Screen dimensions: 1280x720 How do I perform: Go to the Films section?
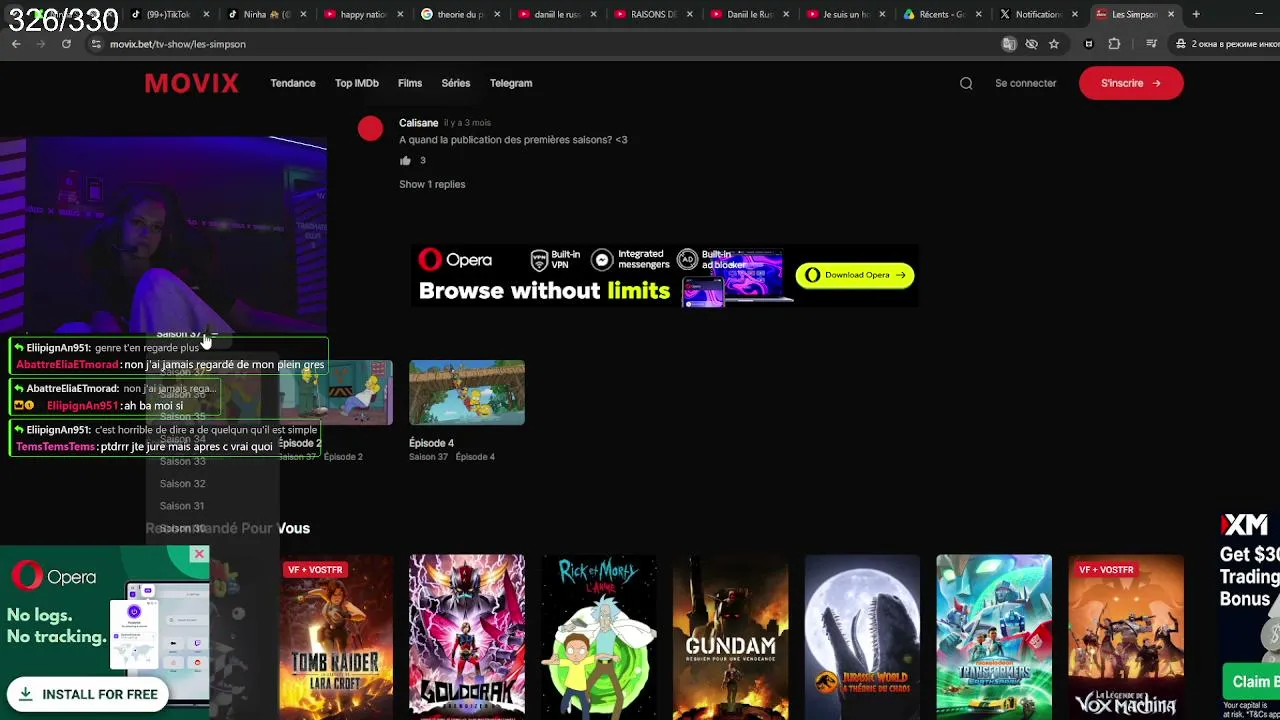point(410,83)
